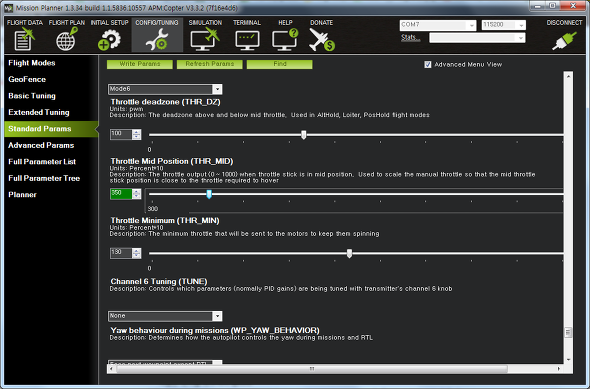The image size is (590, 389).
Task: Click the Mission Planner title bar icon
Action: [x=8, y=8]
